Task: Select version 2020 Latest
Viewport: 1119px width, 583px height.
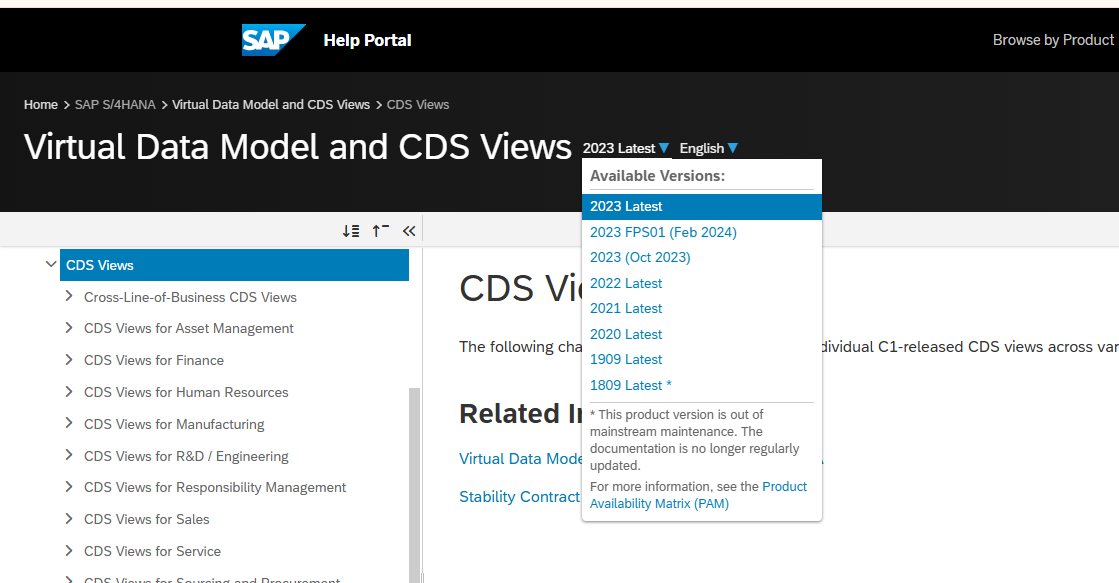Action: (626, 334)
